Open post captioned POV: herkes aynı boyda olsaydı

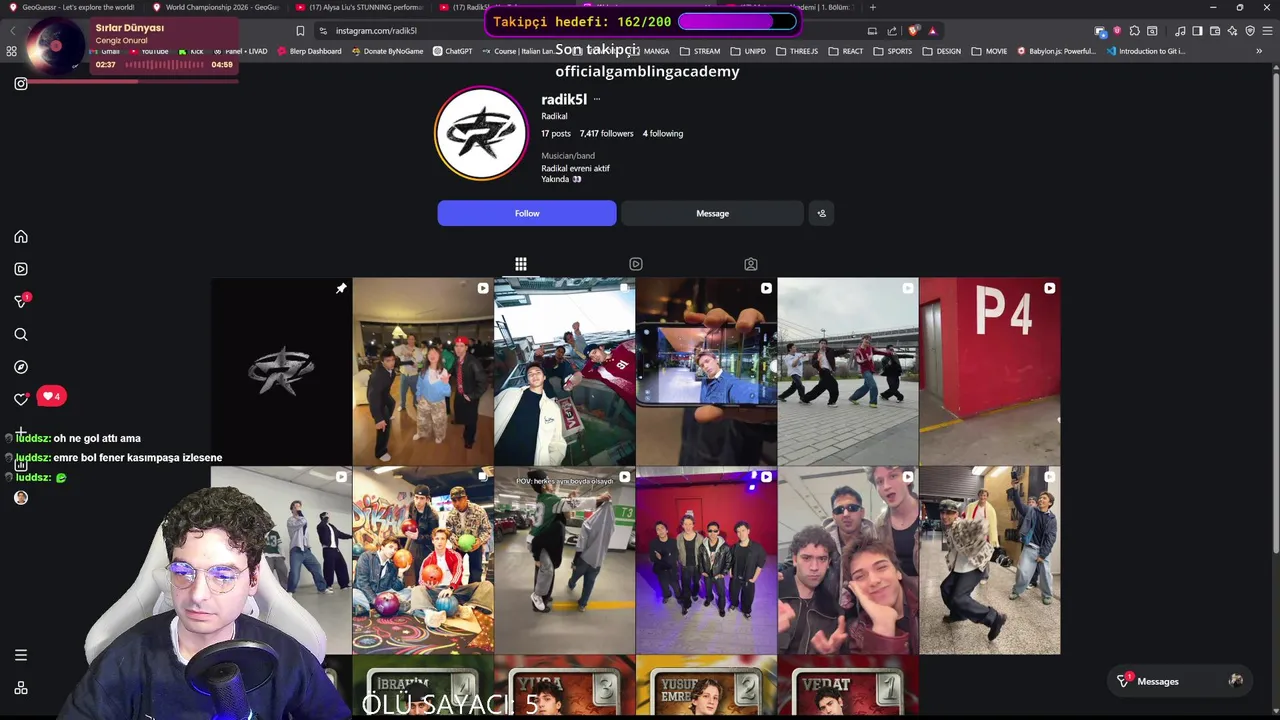coord(564,560)
